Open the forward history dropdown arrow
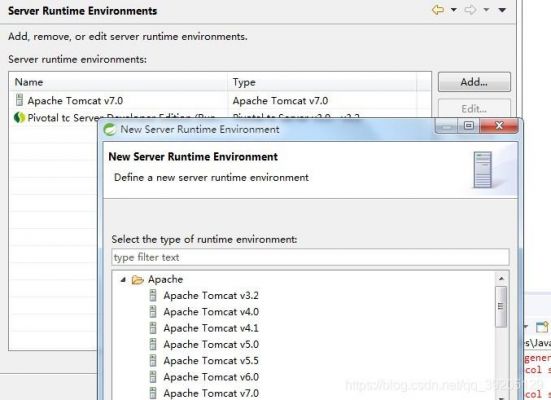 486,10
